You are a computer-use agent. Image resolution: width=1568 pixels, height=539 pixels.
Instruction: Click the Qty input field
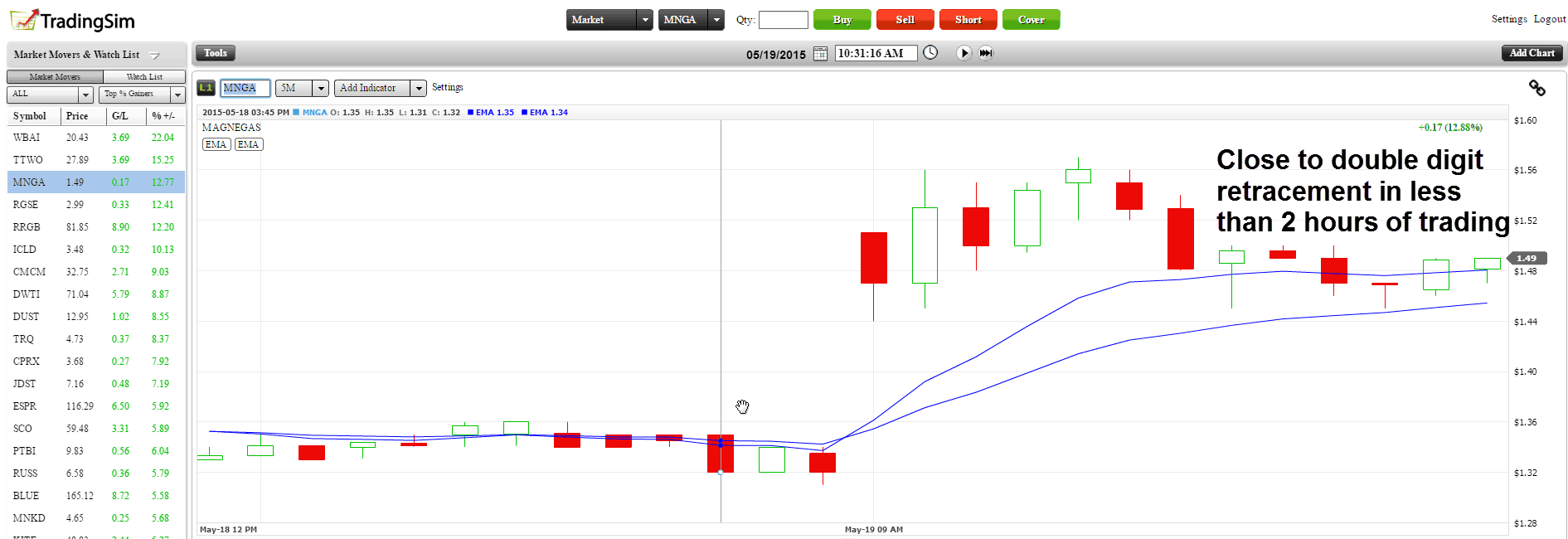(783, 20)
